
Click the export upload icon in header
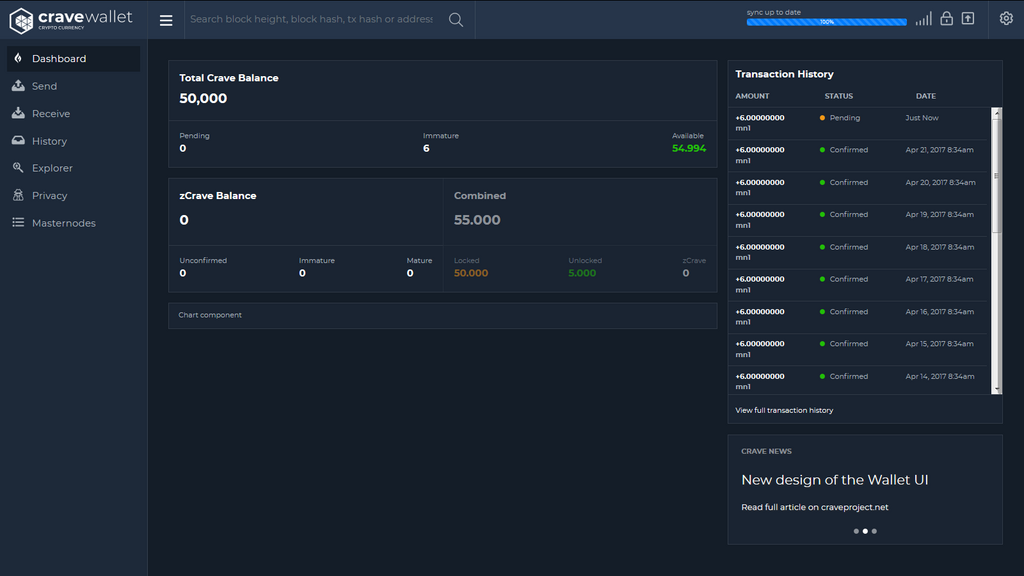point(968,18)
